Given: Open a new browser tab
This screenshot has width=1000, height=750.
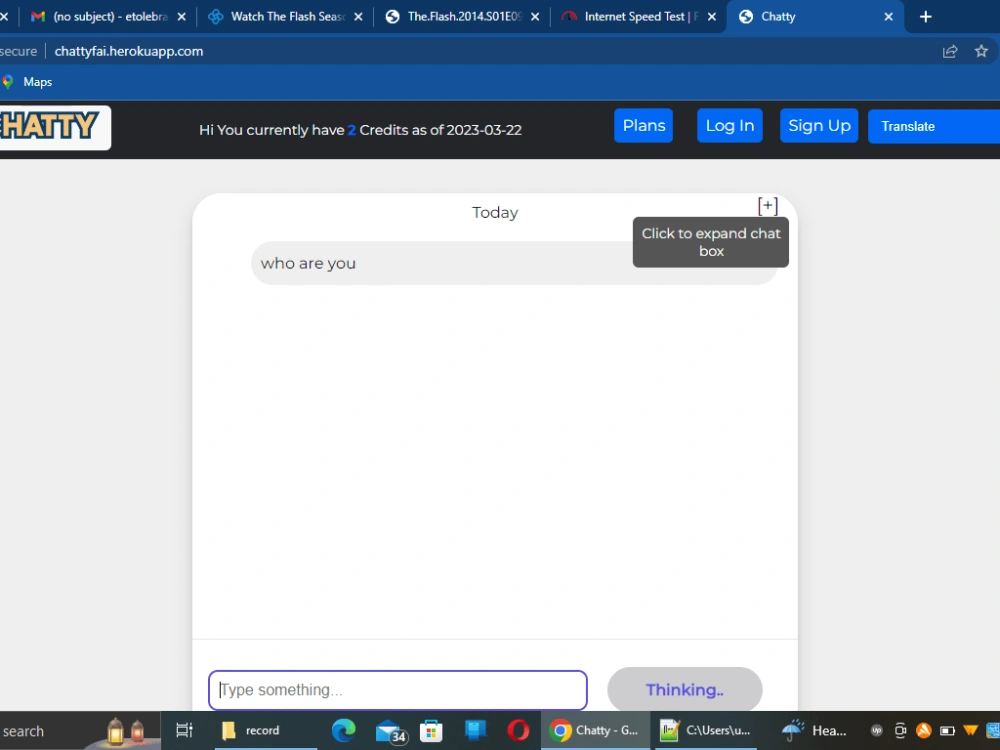Looking at the screenshot, I should point(925,17).
